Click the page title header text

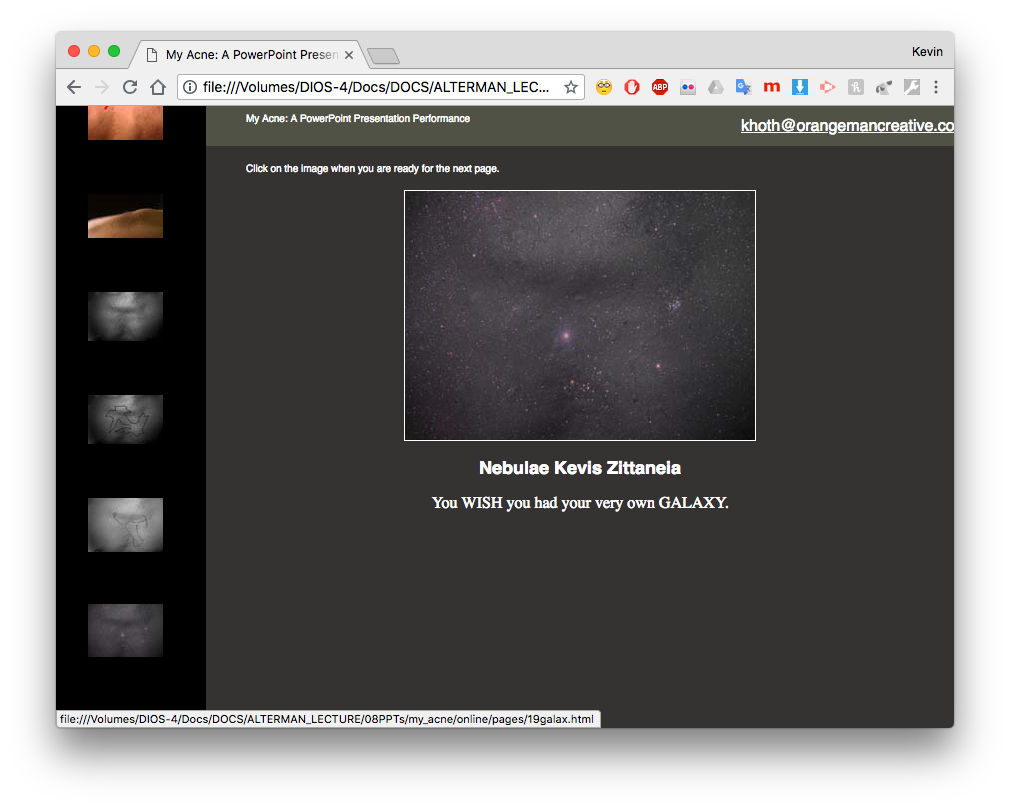tap(357, 119)
